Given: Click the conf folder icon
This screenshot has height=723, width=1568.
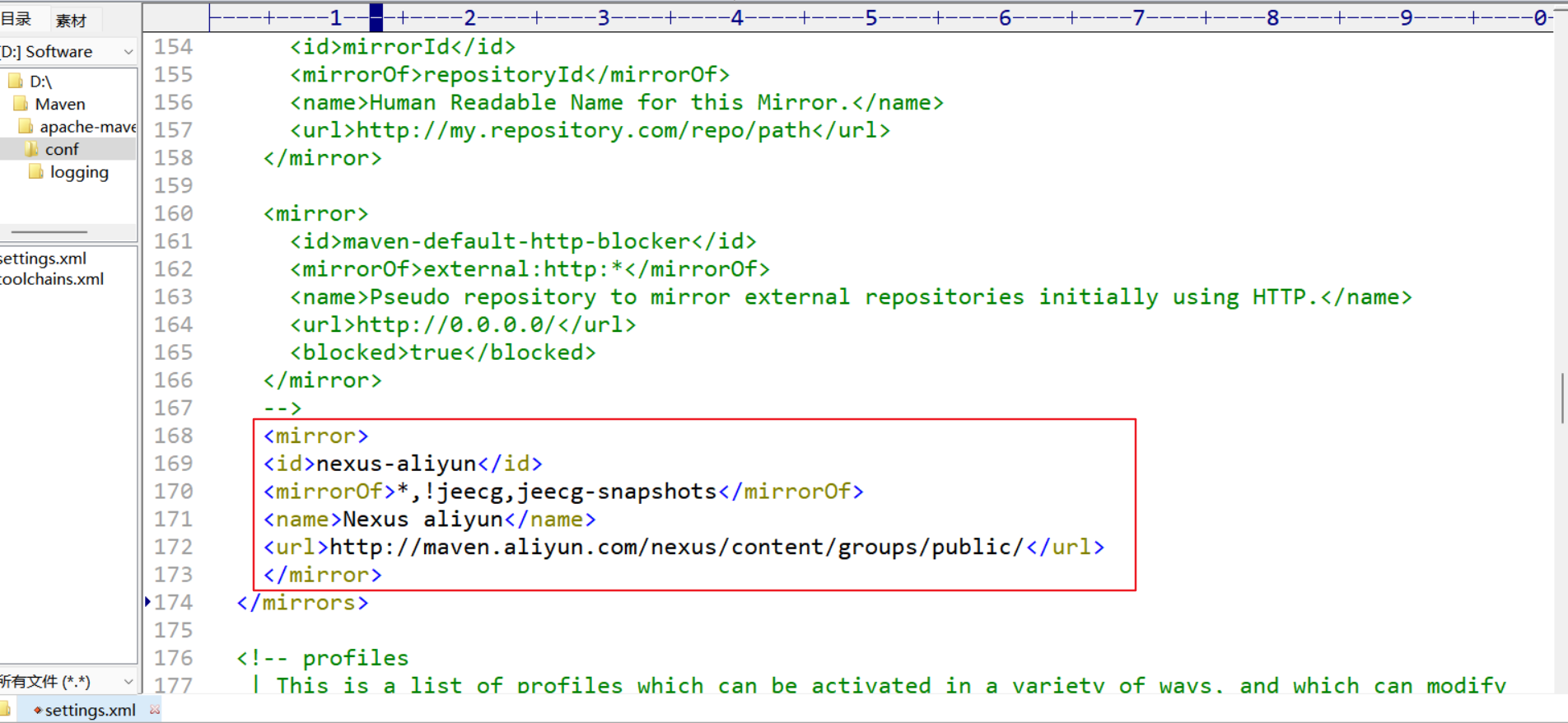Looking at the screenshot, I should [31, 149].
